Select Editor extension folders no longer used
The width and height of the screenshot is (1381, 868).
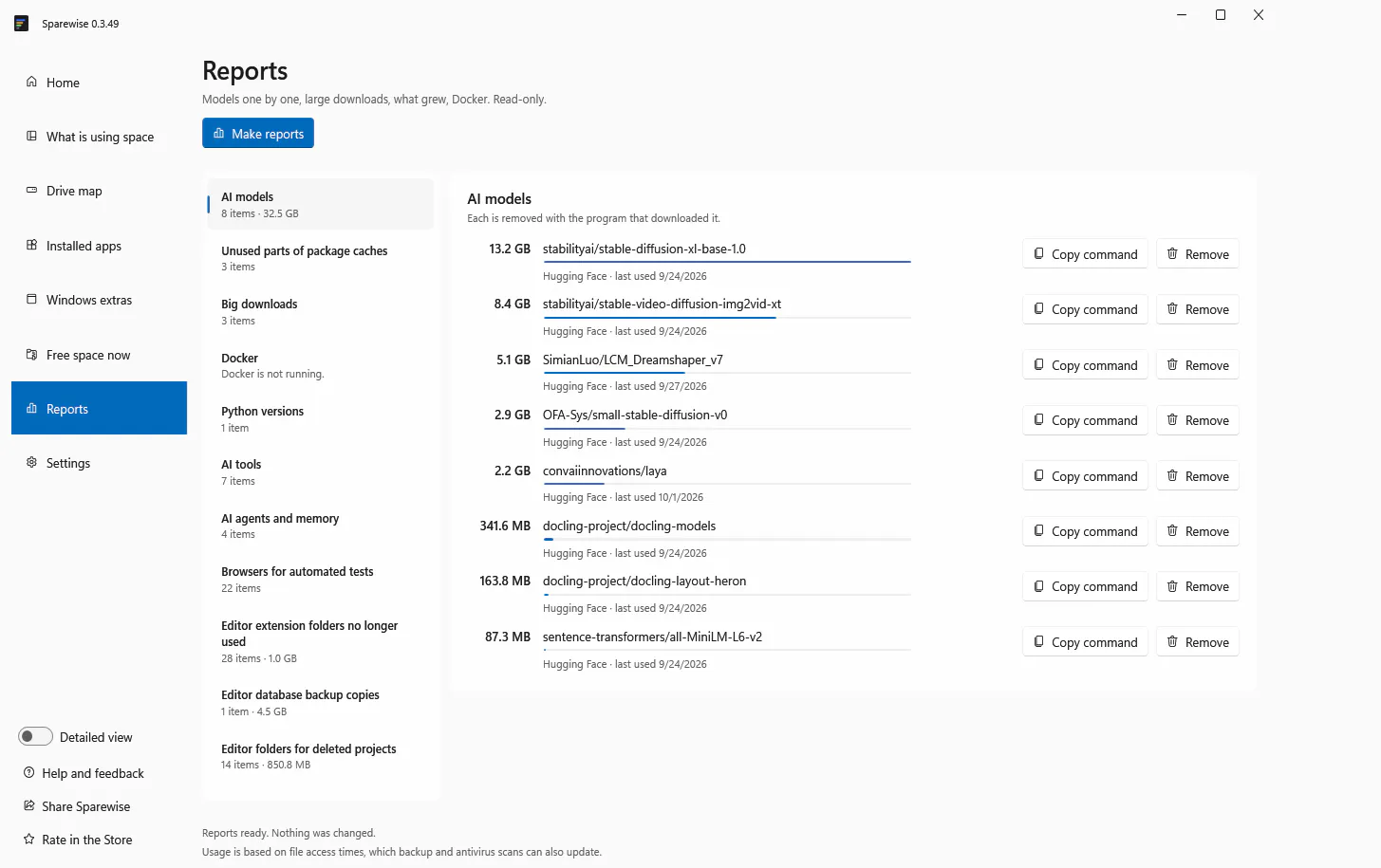(321, 640)
